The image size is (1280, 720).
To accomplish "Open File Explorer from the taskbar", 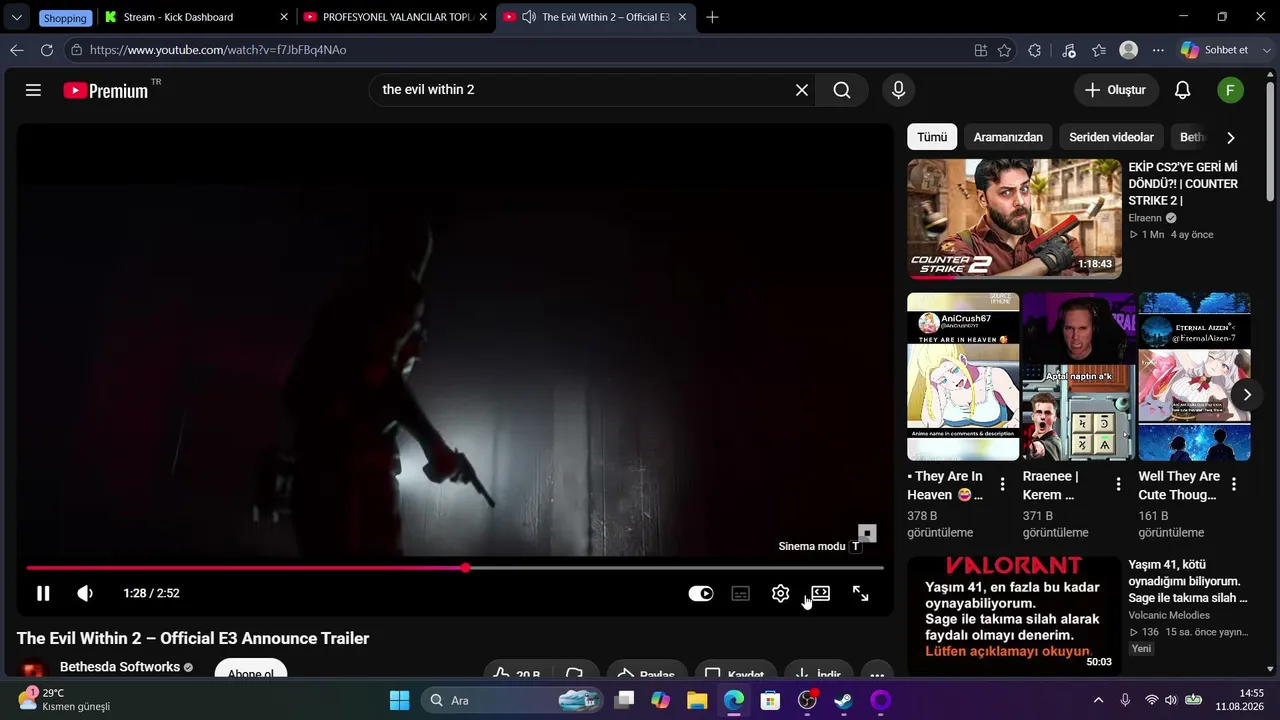I will pyautogui.click(x=697, y=700).
